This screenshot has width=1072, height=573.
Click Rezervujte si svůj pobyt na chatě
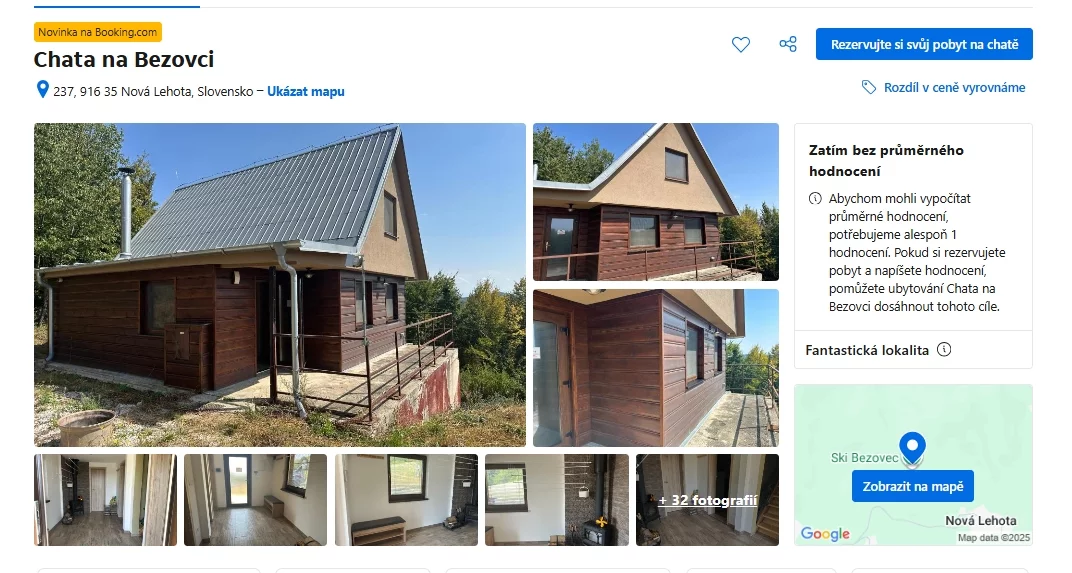(x=924, y=44)
